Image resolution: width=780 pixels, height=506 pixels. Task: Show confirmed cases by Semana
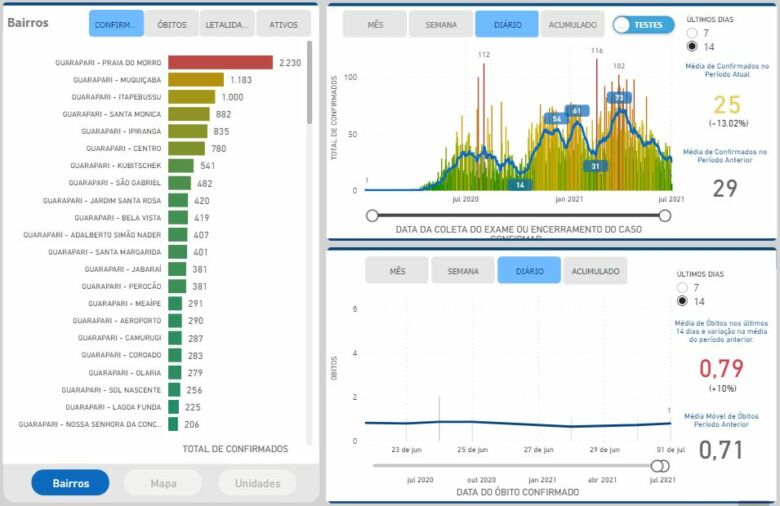441,25
